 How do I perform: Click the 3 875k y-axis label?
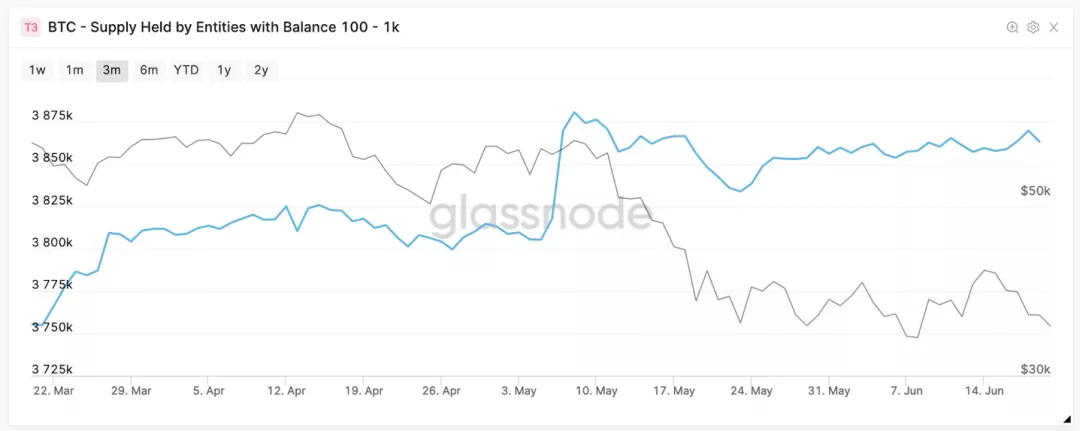(52, 116)
